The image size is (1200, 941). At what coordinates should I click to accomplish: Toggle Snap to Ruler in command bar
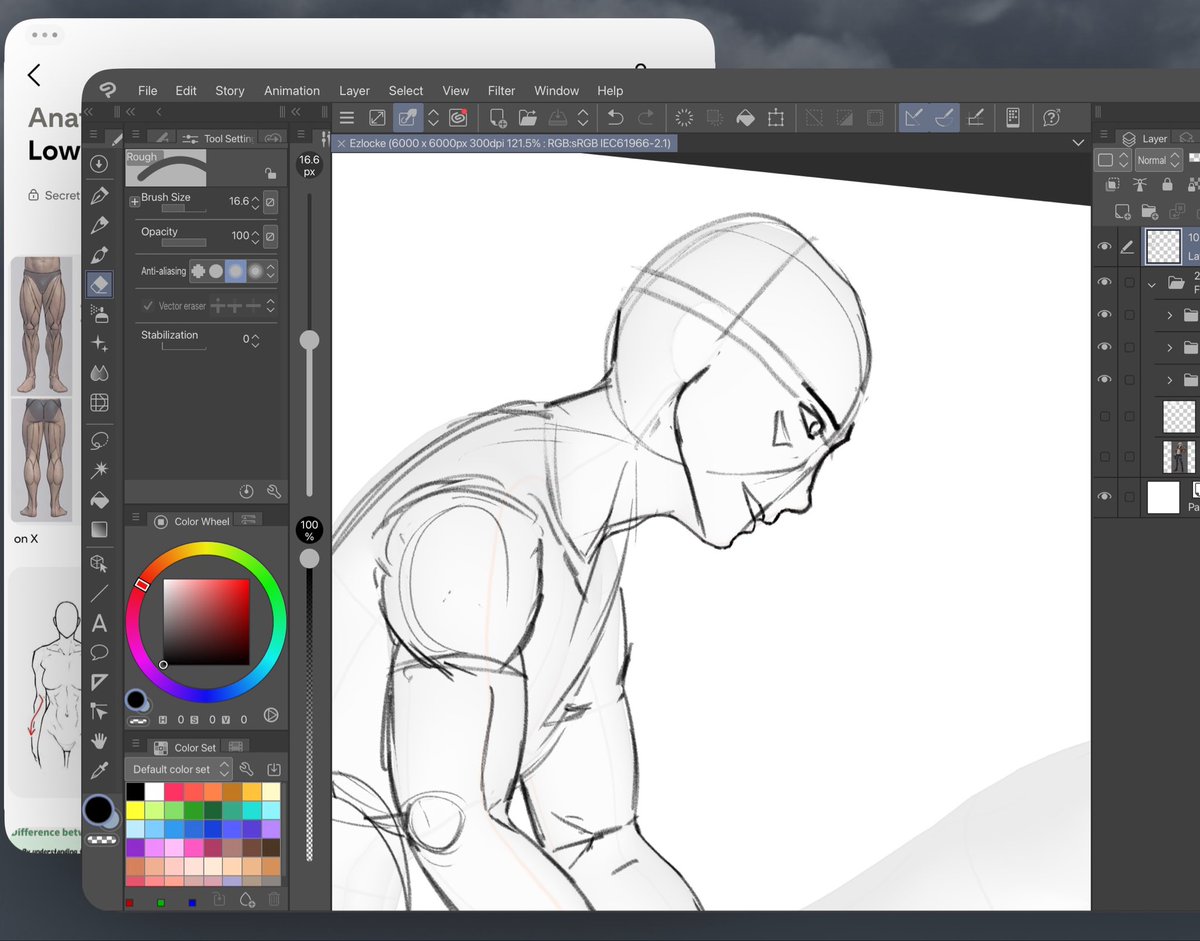click(x=914, y=118)
